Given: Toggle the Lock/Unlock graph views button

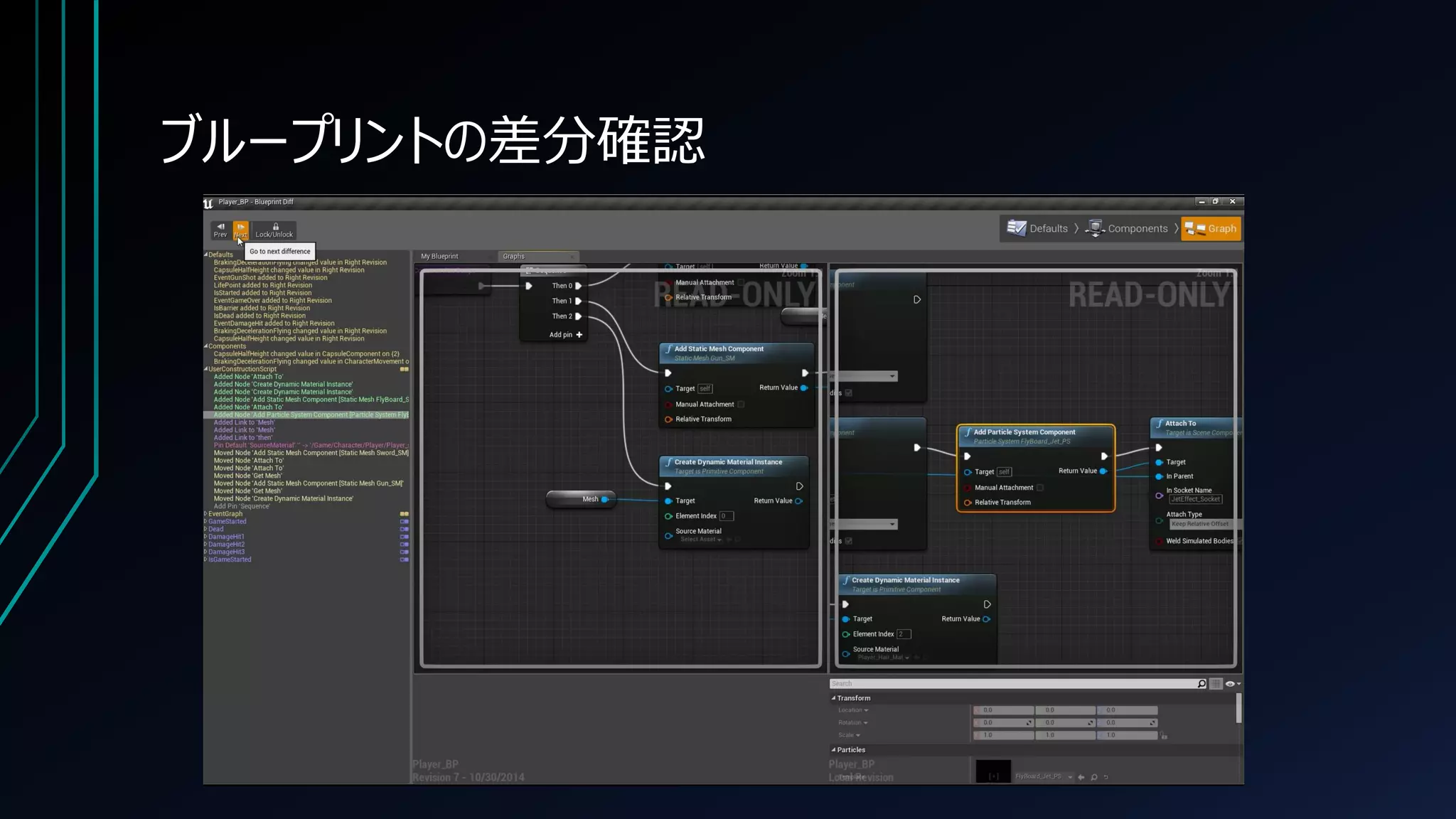Looking at the screenshot, I should 274,230.
